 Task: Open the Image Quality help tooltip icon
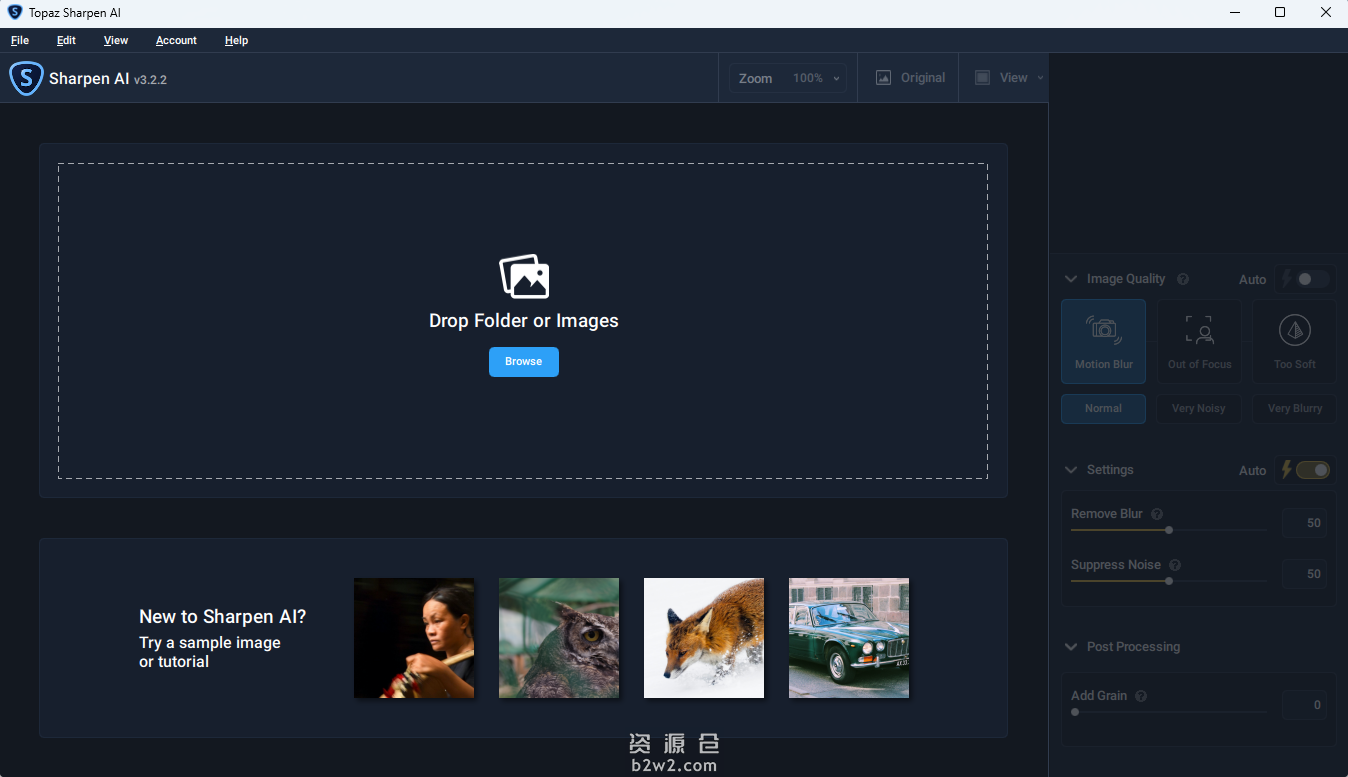(1183, 279)
